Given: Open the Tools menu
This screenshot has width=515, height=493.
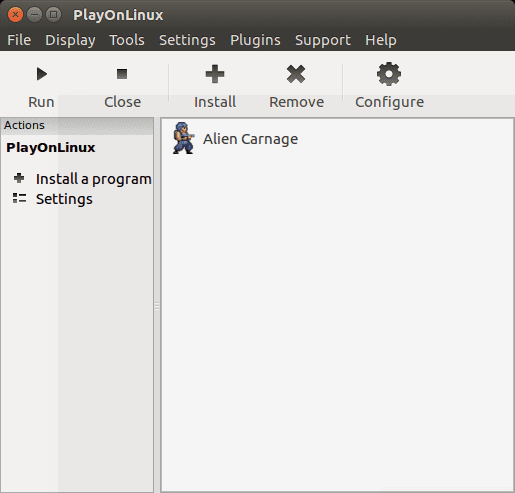Looking at the screenshot, I should coord(127,40).
